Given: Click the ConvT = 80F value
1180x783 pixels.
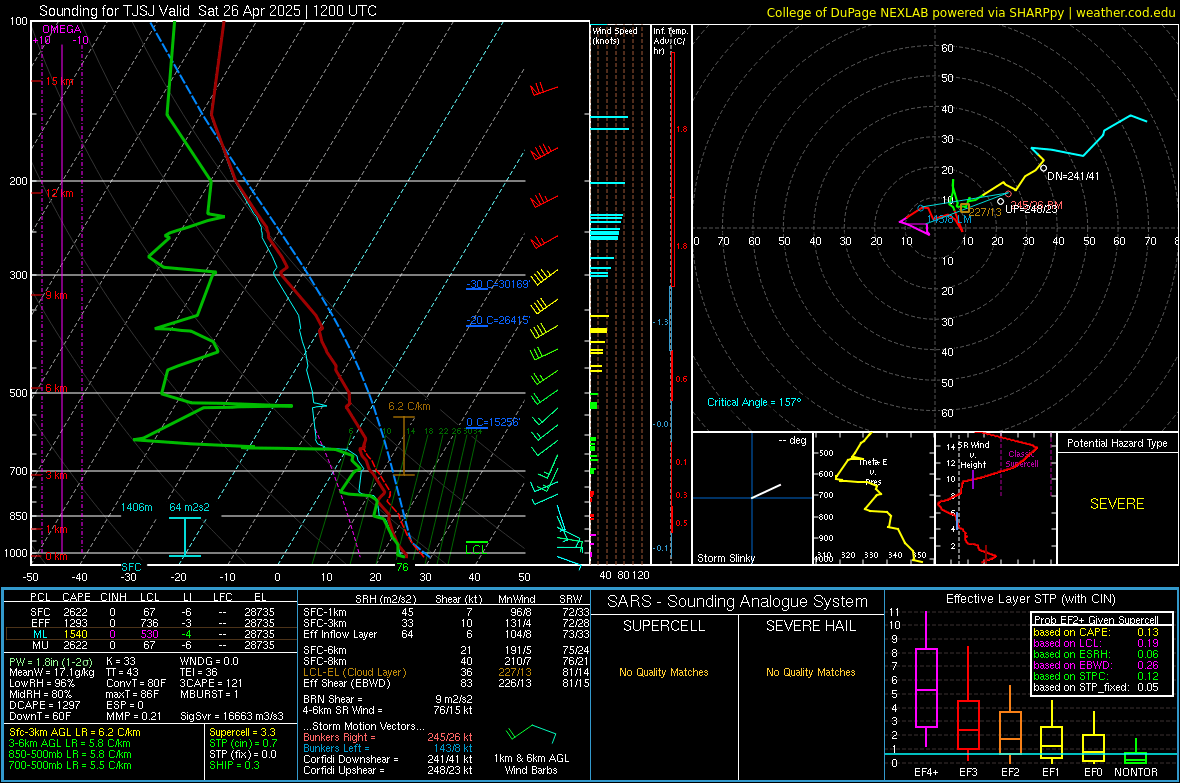Looking at the screenshot, I should 136,684.
